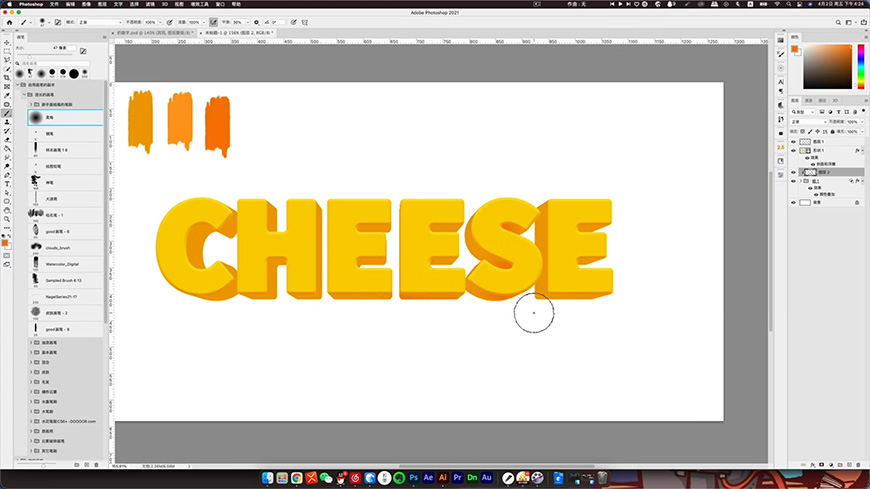Click the brush size input field

click(60, 46)
